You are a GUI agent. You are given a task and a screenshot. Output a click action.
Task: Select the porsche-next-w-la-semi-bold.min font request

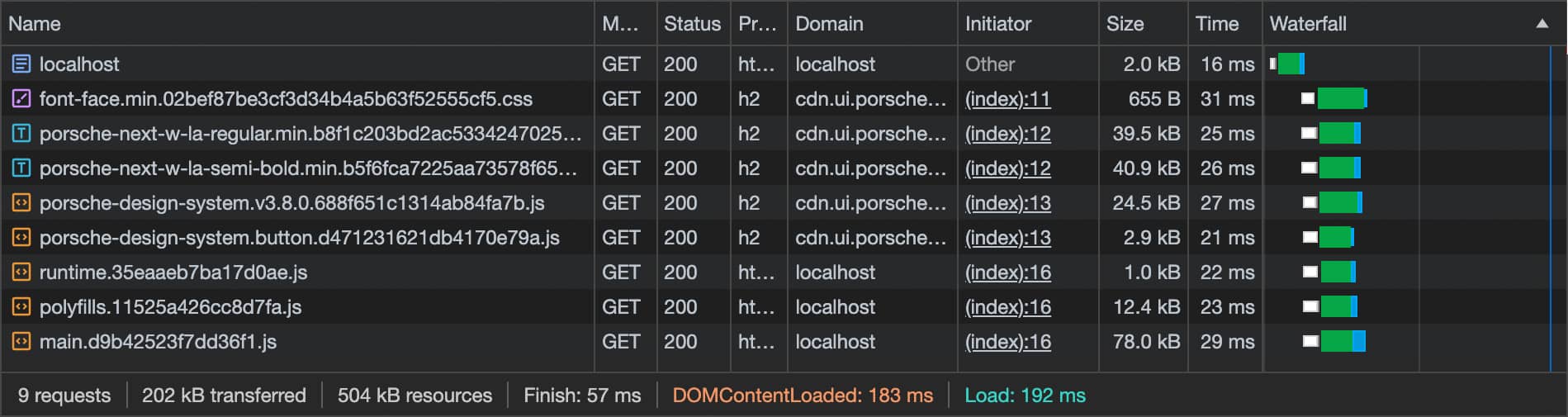308,168
